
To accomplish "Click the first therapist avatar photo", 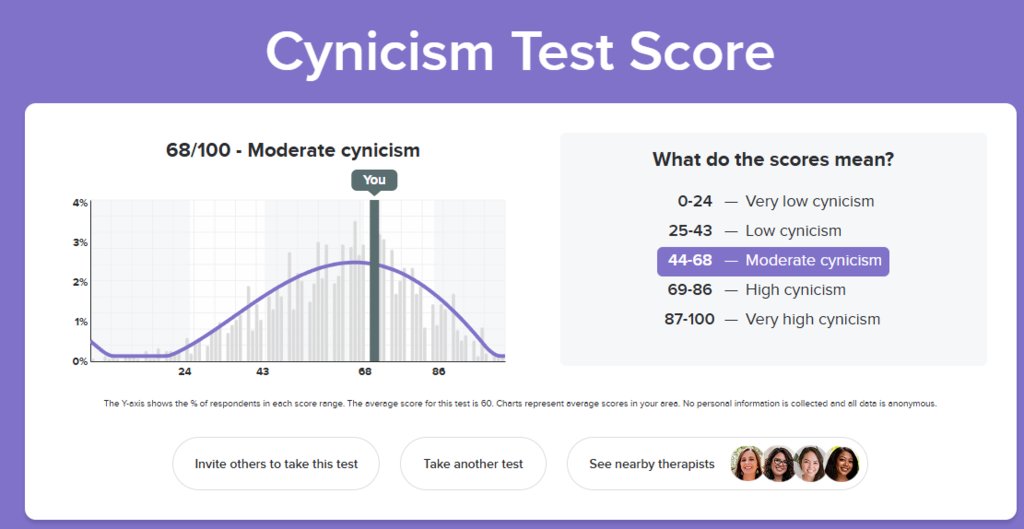I will pyautogui.click(x=747, y=464).
